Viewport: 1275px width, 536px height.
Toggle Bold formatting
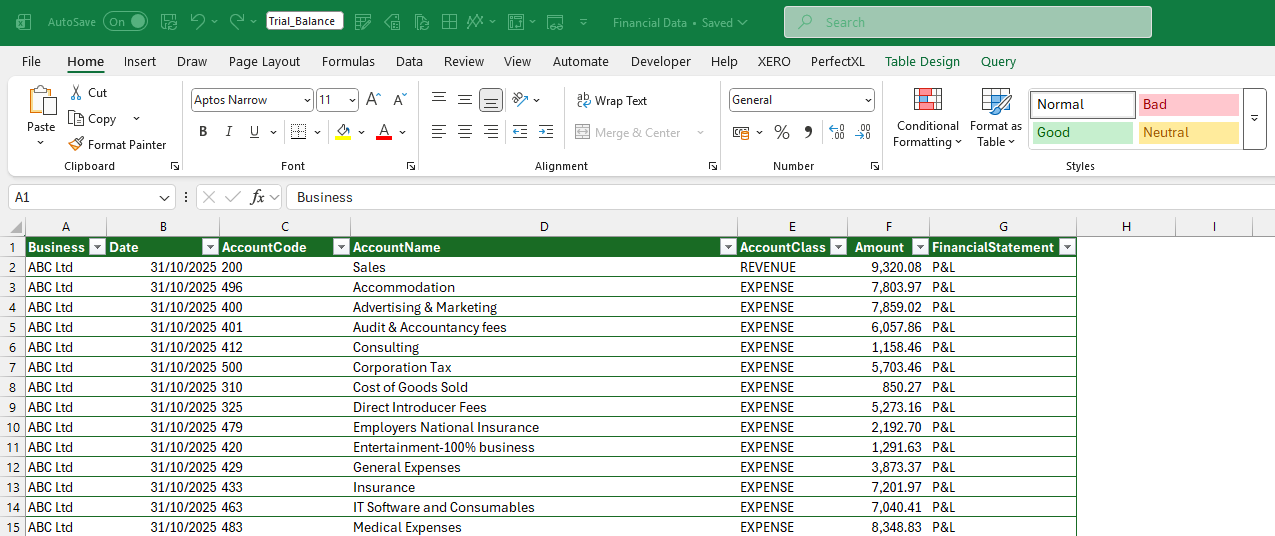pyautogui.click(x=203, y=132)
